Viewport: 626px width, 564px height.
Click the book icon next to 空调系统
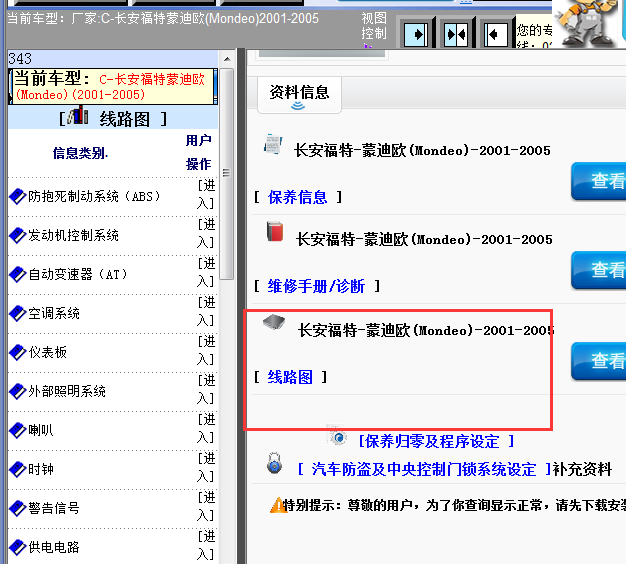(18, 313)
